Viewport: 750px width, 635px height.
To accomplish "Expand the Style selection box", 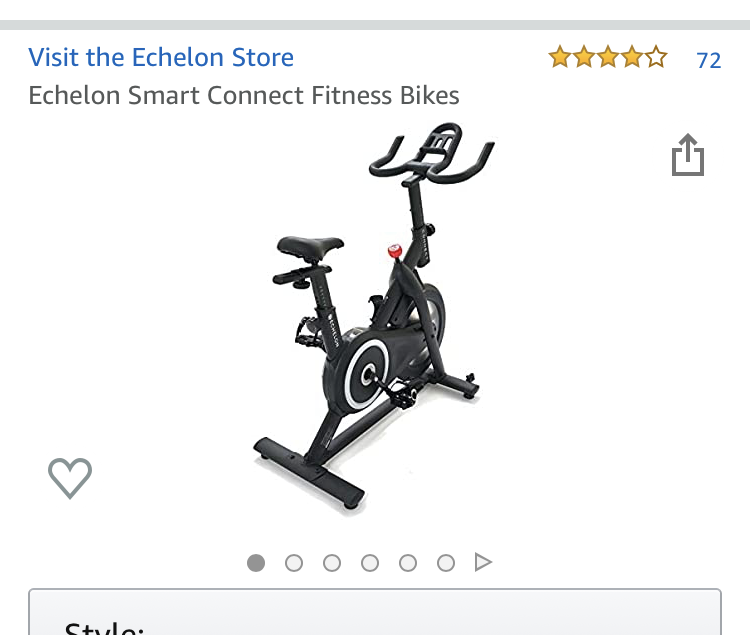I will 375,612.
